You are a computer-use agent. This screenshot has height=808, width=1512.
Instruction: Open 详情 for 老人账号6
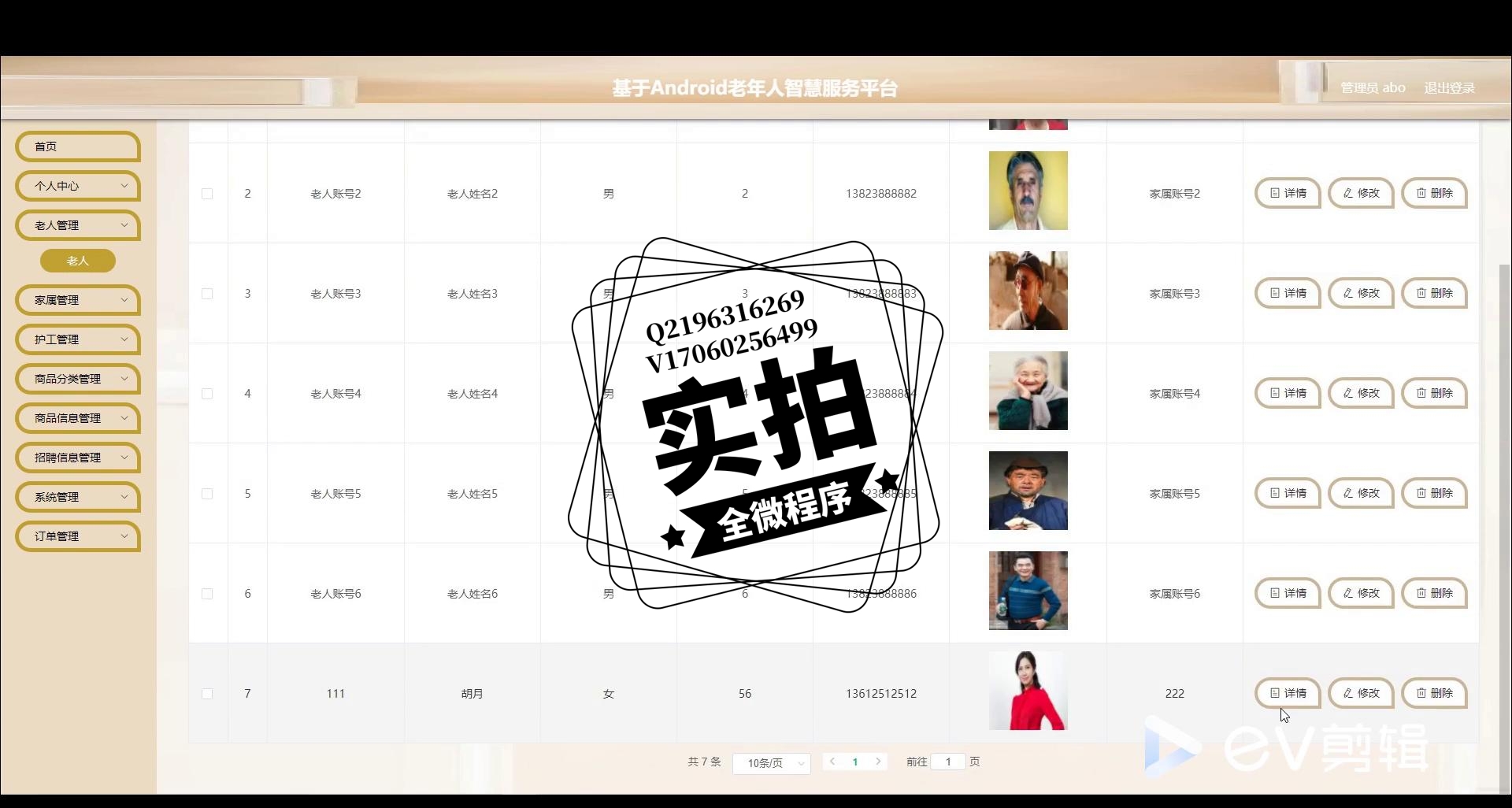pyautogui.click(x=1288, y=593)
